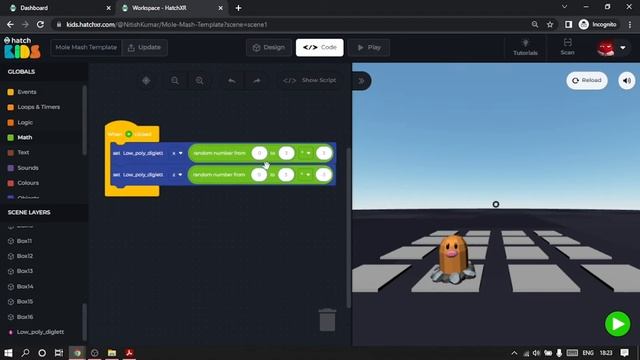Zoom in on the code workspace
Screen dimensions: 640x360
pyautogui.click(x=199, y=81)
